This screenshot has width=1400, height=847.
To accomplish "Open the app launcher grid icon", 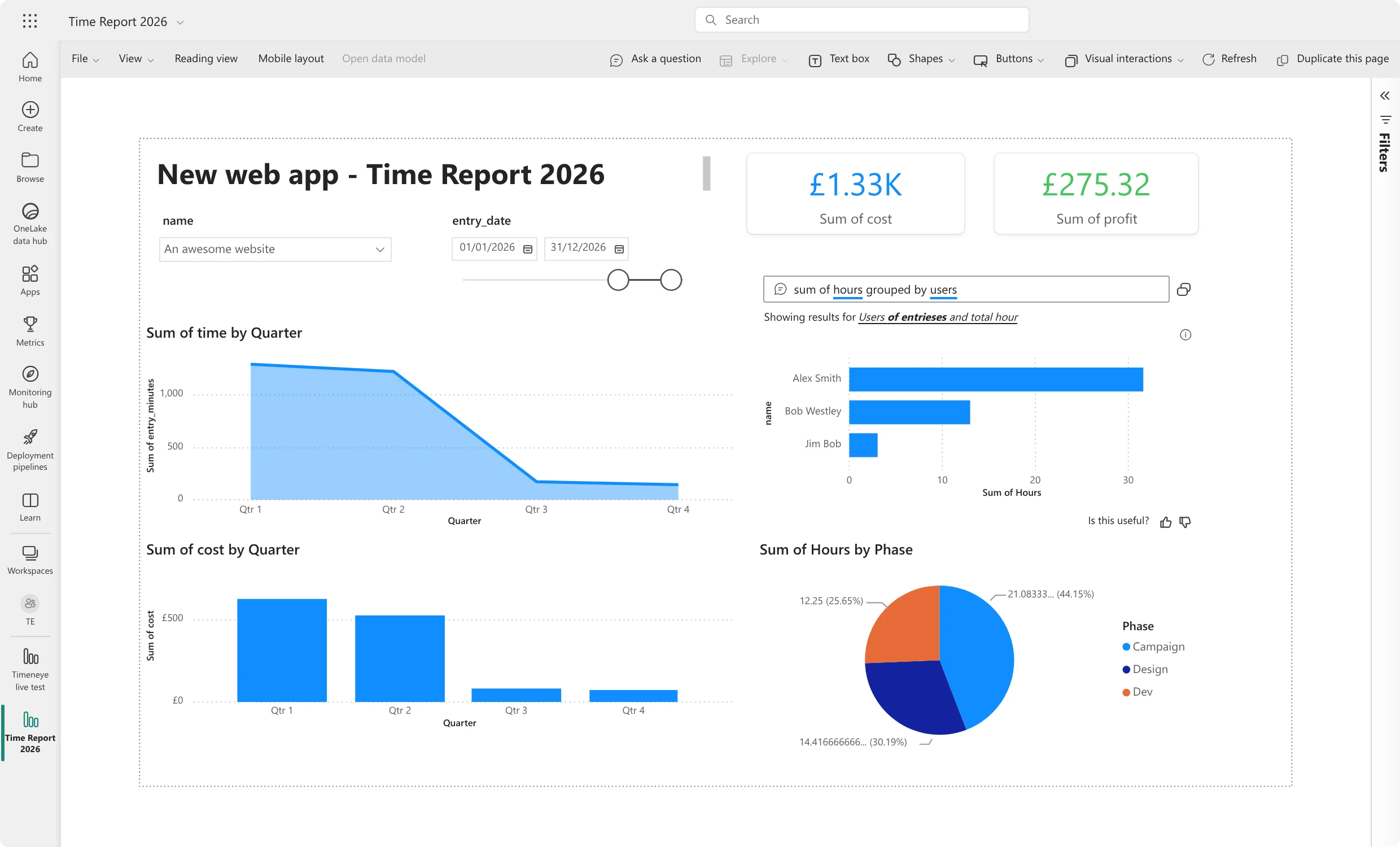I will point(29,21).
